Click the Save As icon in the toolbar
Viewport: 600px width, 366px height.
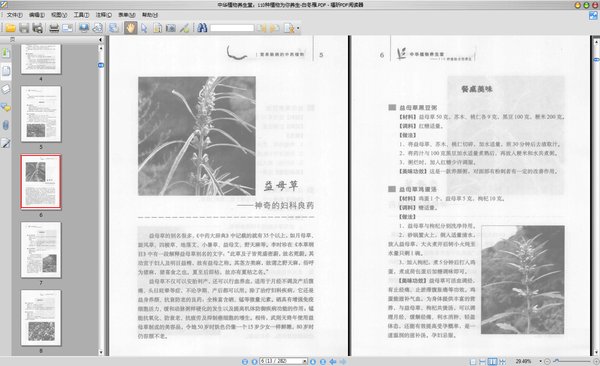[x=37, y=28]
